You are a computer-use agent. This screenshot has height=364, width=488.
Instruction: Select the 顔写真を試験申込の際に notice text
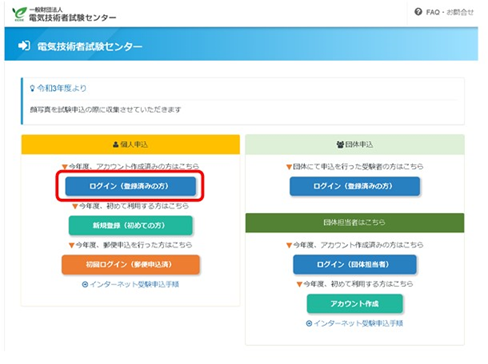coord(105,110)
